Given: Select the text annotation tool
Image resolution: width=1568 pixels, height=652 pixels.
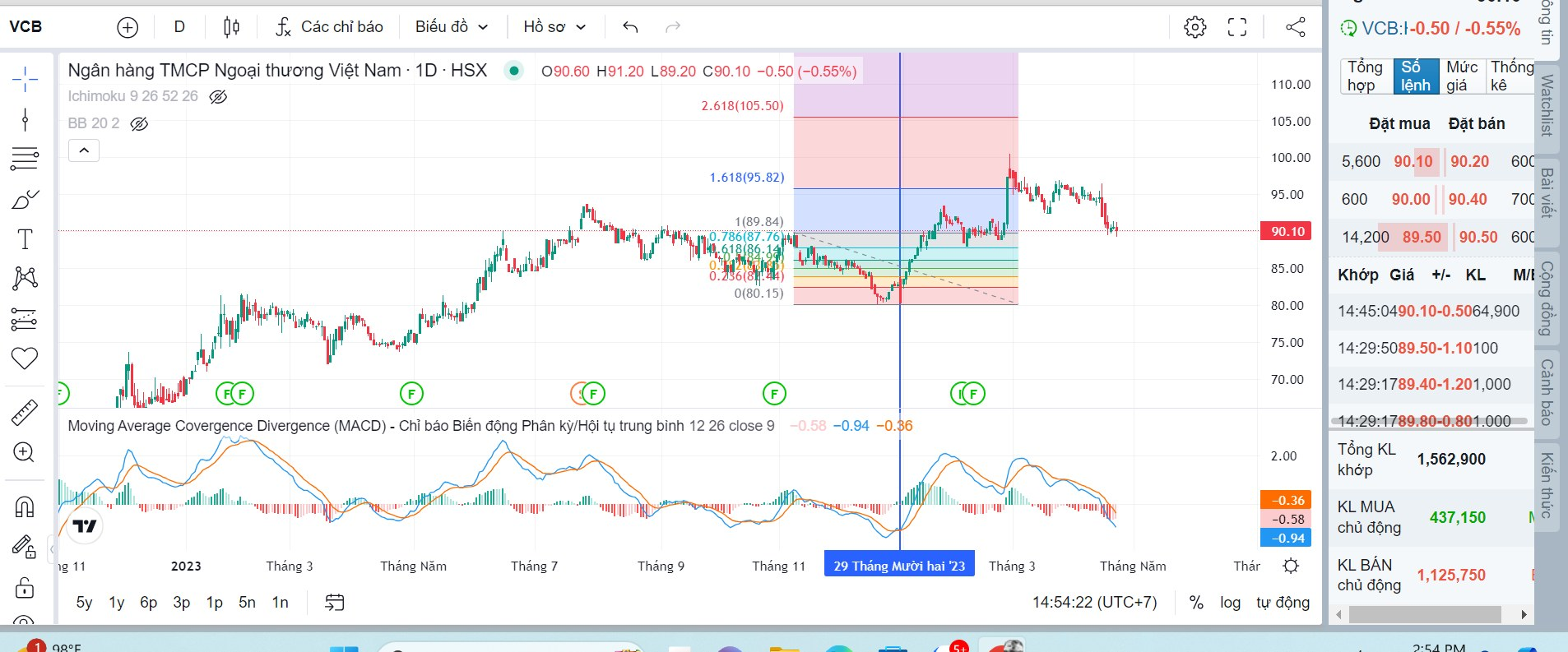Looking at the screenshot, I should coord(25,239).
